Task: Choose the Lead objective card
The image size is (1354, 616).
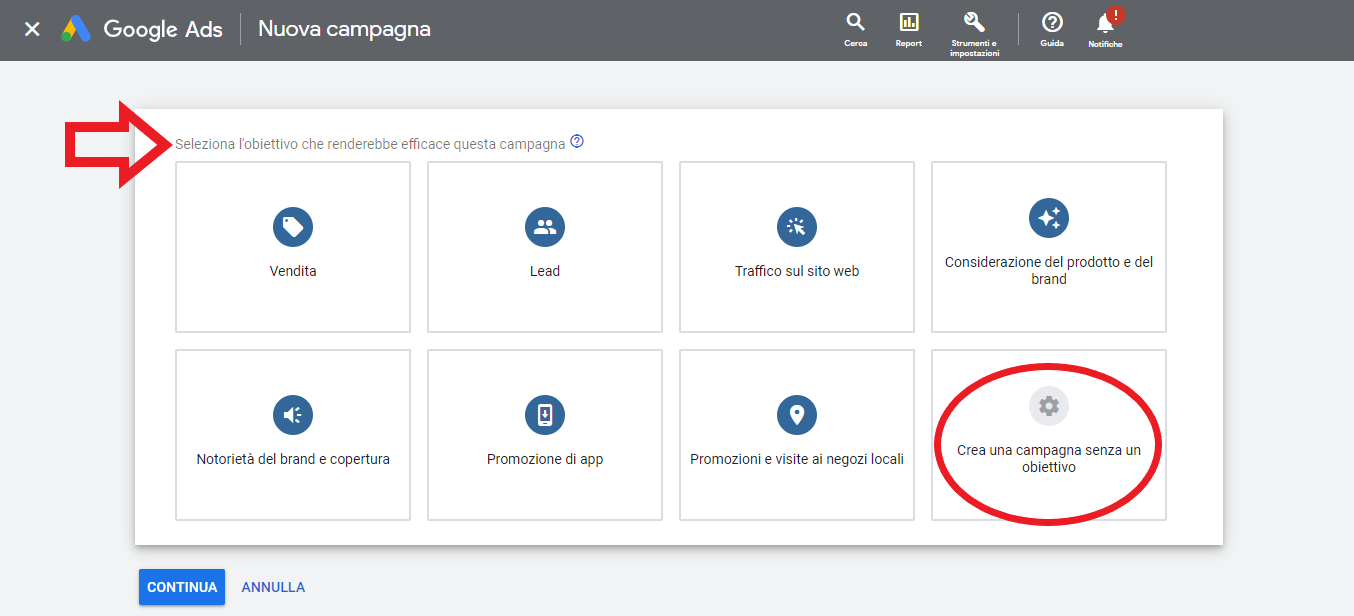Action: point(545,246)
